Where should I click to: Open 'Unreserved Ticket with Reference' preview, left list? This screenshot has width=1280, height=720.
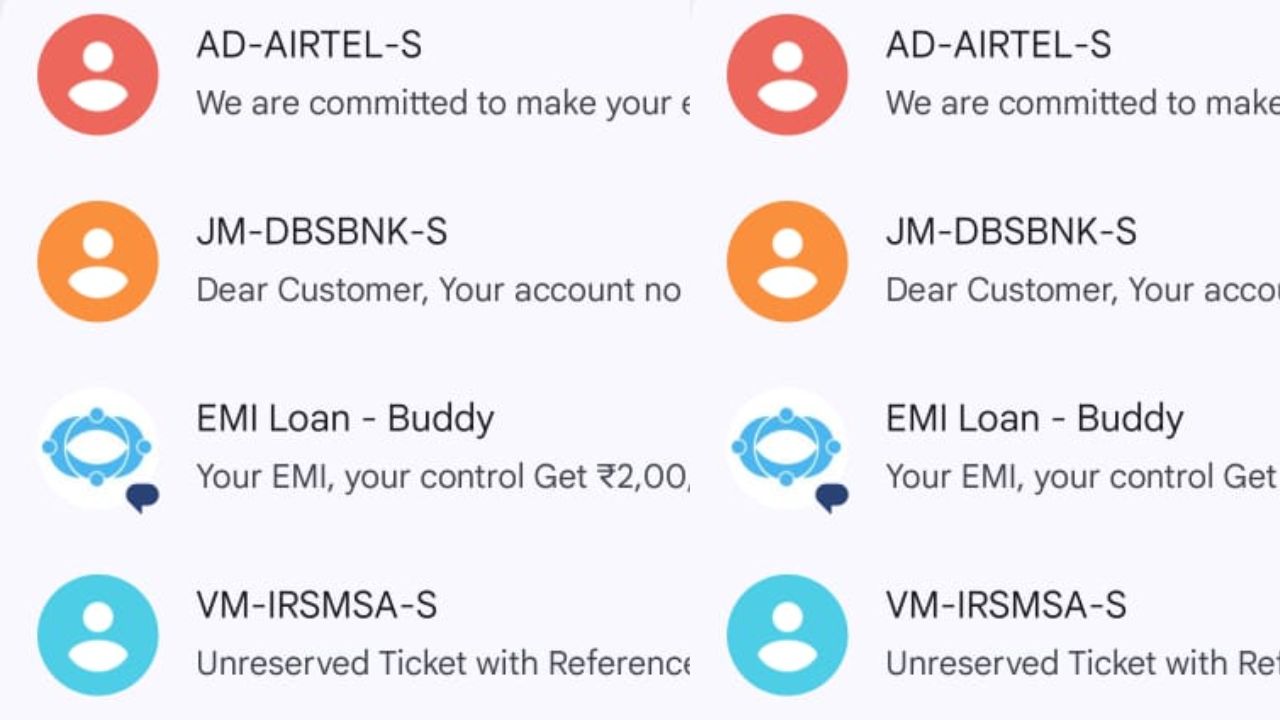point(443,663)
